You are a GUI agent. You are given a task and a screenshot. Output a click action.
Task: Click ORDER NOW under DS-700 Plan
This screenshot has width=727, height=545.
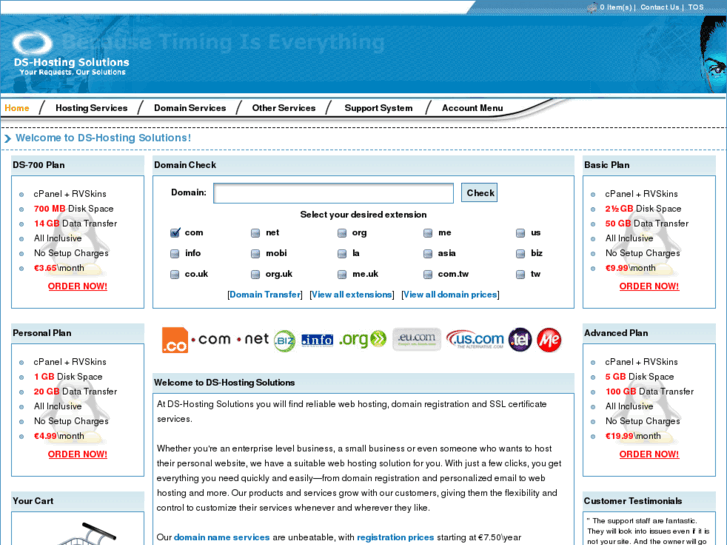click(77, 287)
